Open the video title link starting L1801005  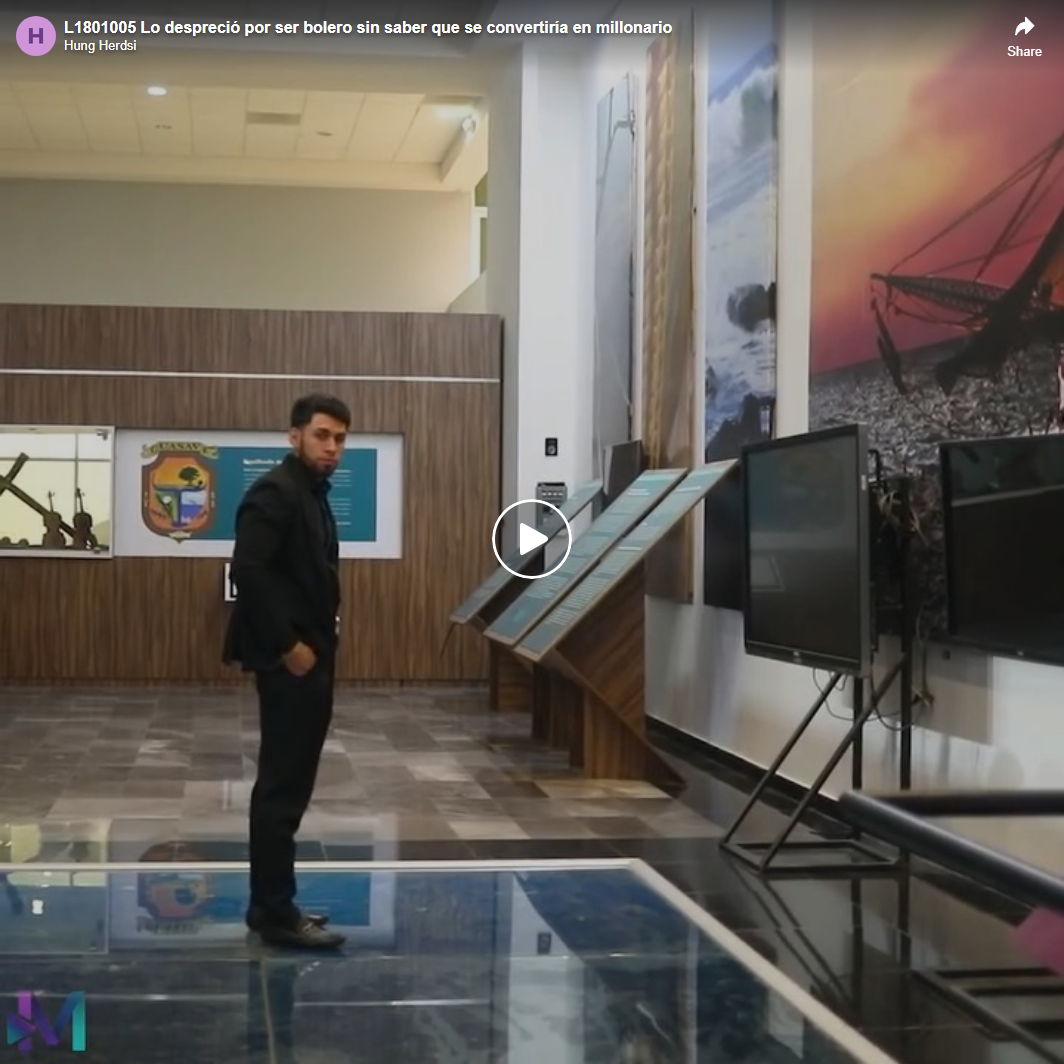pyautogui.click(x=367, y=27)
